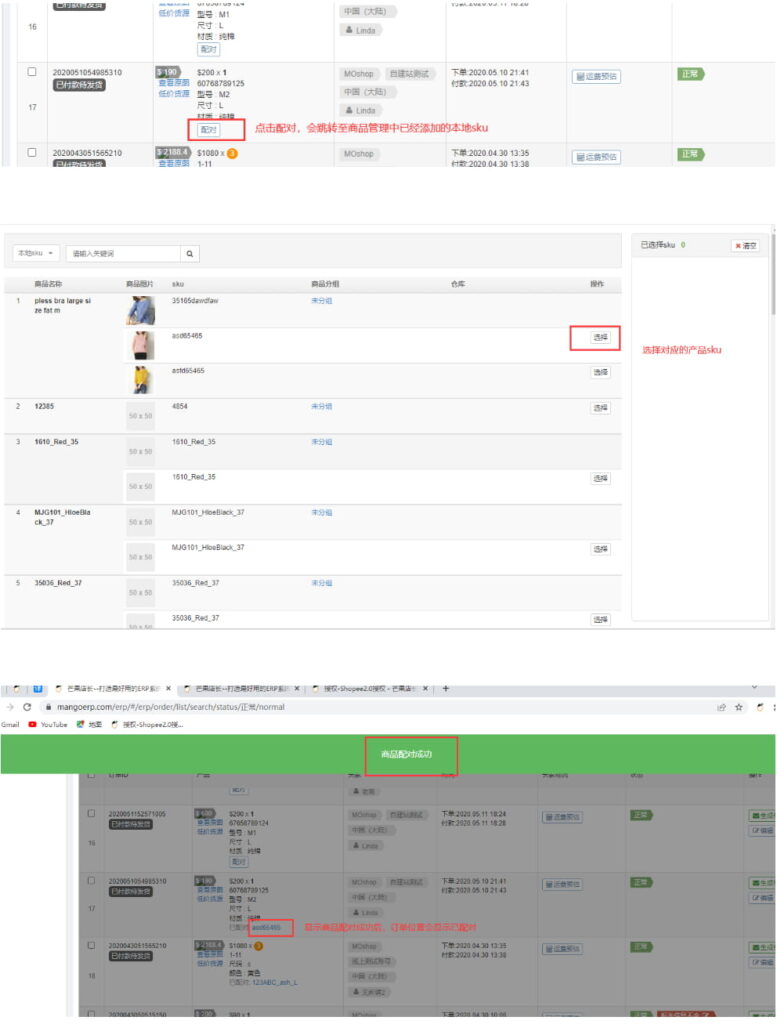Open new browser tab with plus icon
Image resolution: width=777 pixels, height=1024 pixels.
tap(446, 689)
